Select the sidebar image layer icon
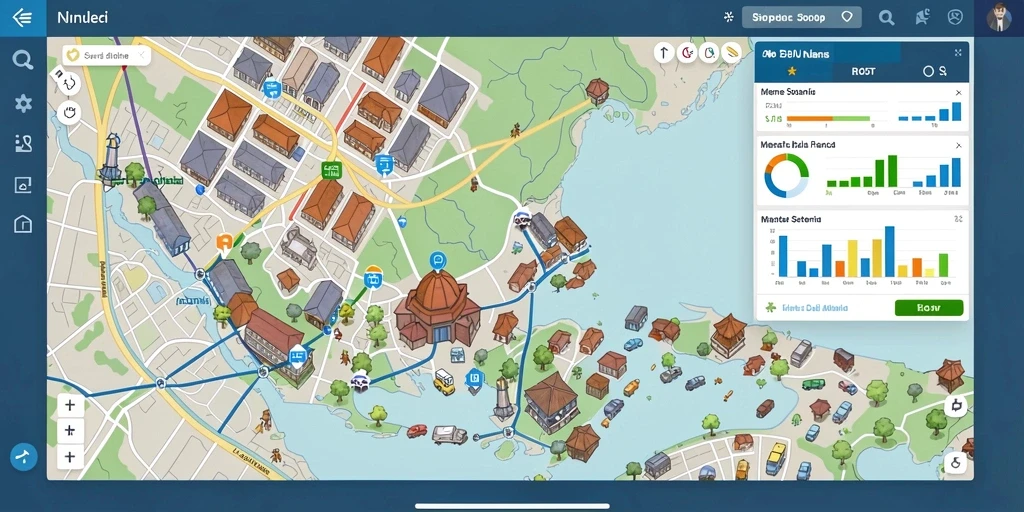The image size is (1024, 512). tap(23, 185)
